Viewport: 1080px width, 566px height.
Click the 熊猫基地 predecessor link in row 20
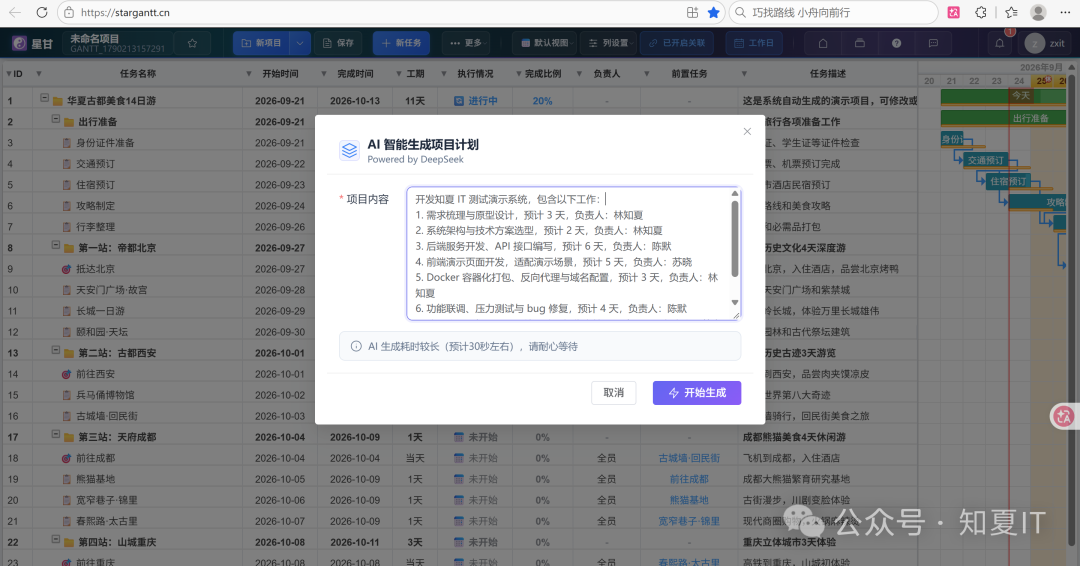point(689,500)
